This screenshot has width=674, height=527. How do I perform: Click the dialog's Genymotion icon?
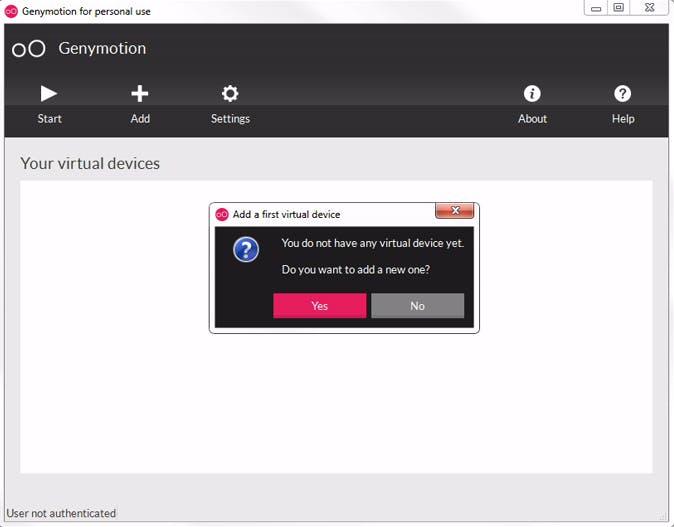pos(222,214)
